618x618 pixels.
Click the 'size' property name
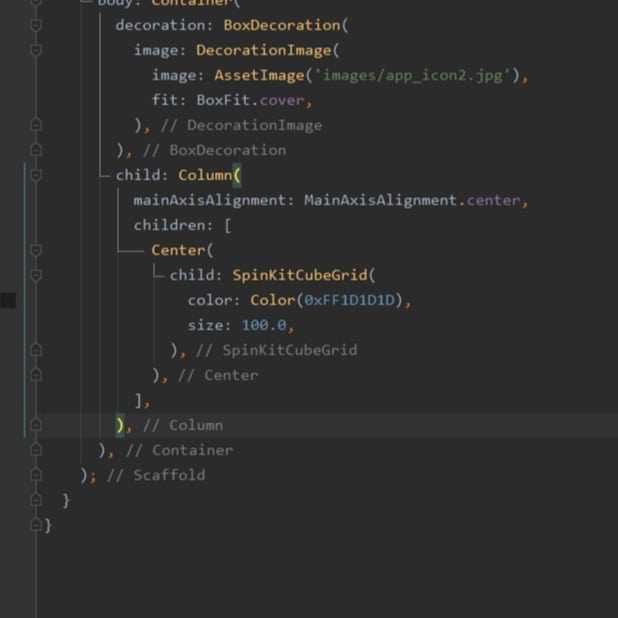pos(205,325)
